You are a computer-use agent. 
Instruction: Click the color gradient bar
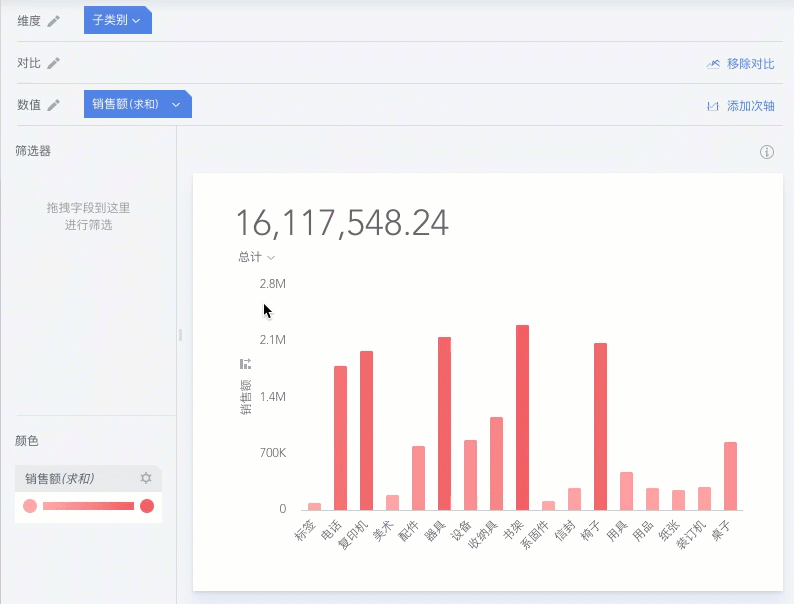[x=88, y=506]
